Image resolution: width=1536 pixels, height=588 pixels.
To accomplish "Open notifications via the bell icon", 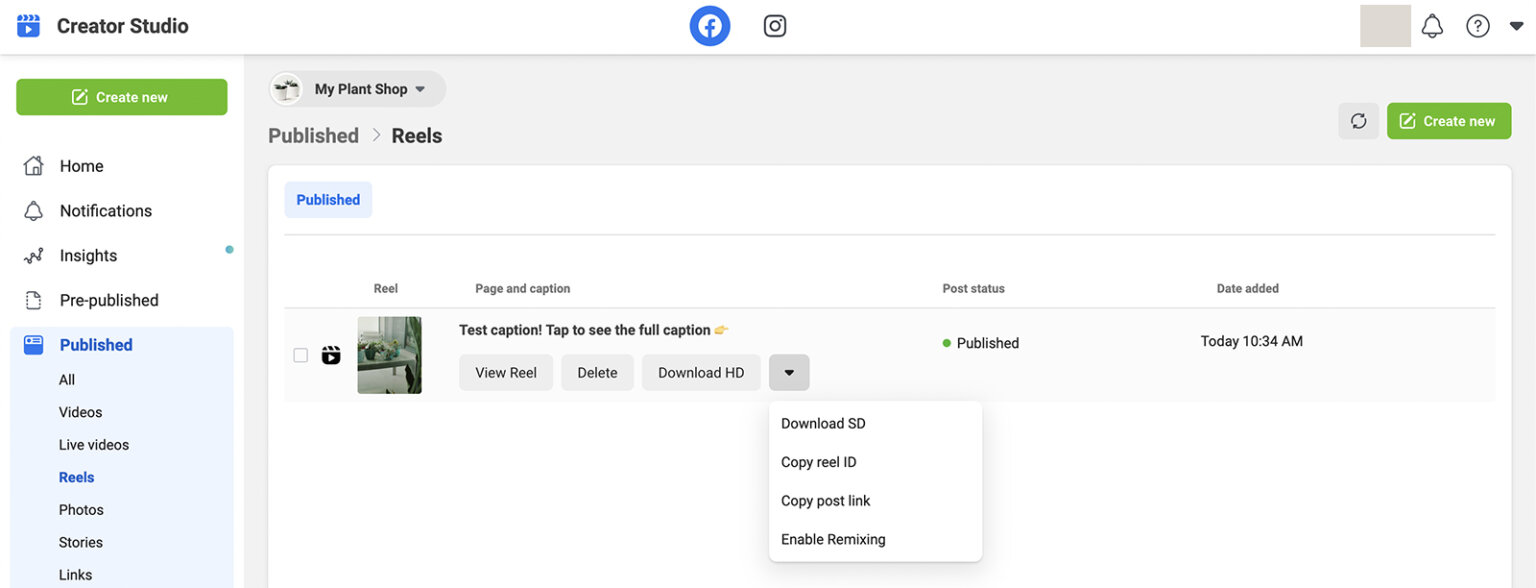I will tap(1432, 26).
